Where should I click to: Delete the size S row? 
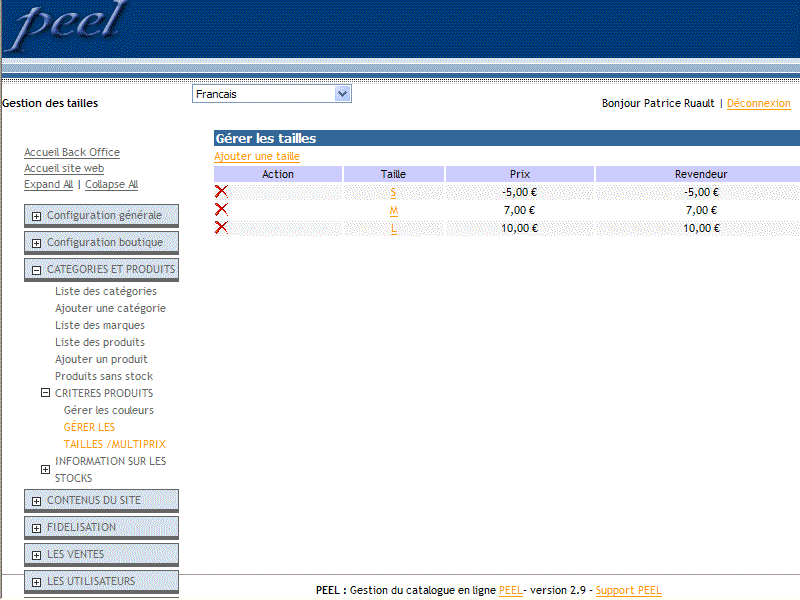pos(221,192)
